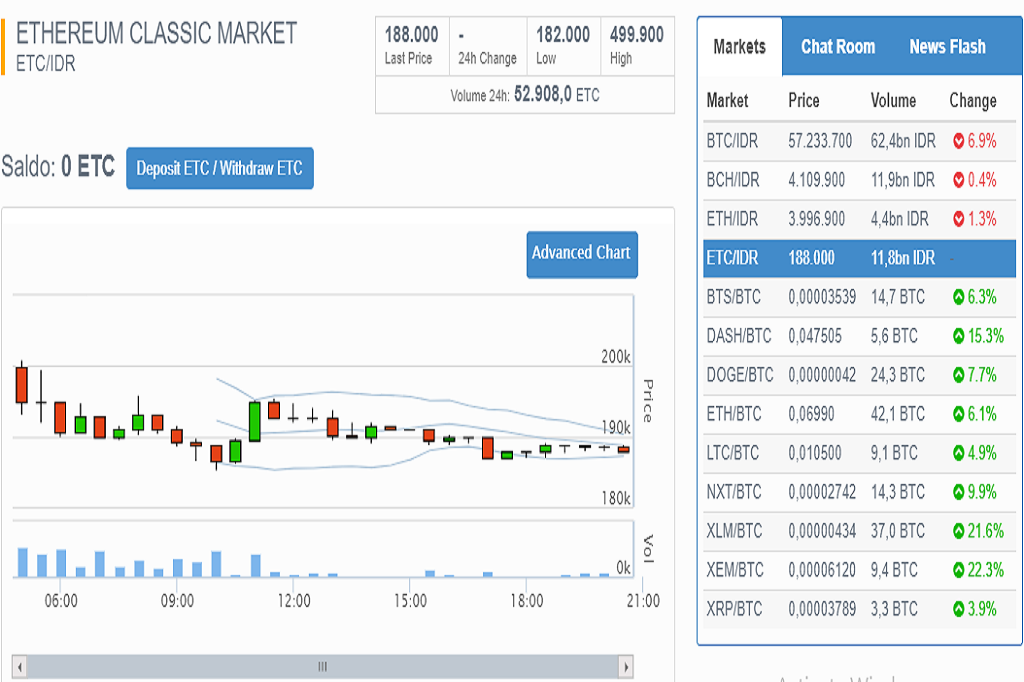
Task: Select the BCH/IDR market
Action: point(859,180)
